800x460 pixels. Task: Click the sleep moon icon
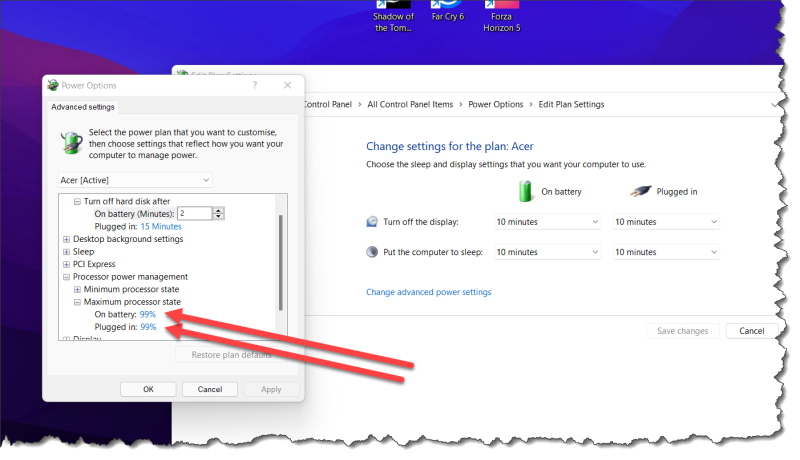pyautogui.click(x=373, y=252)
